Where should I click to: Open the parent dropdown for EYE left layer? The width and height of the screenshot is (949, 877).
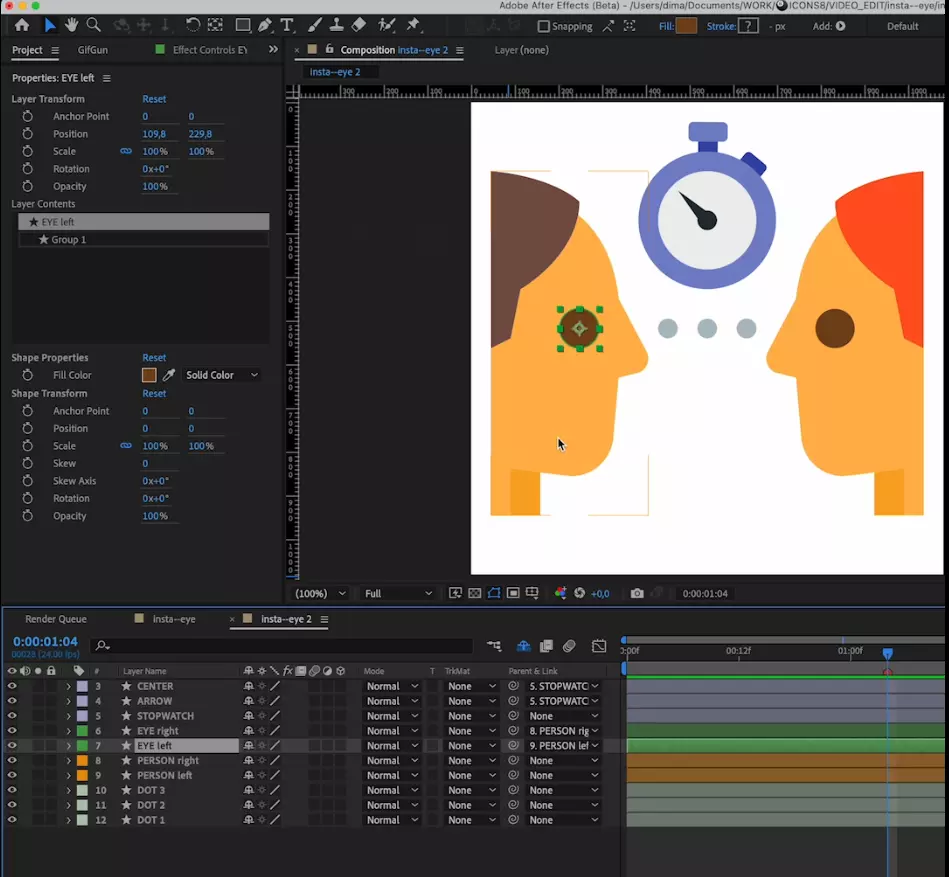point(563,746)
